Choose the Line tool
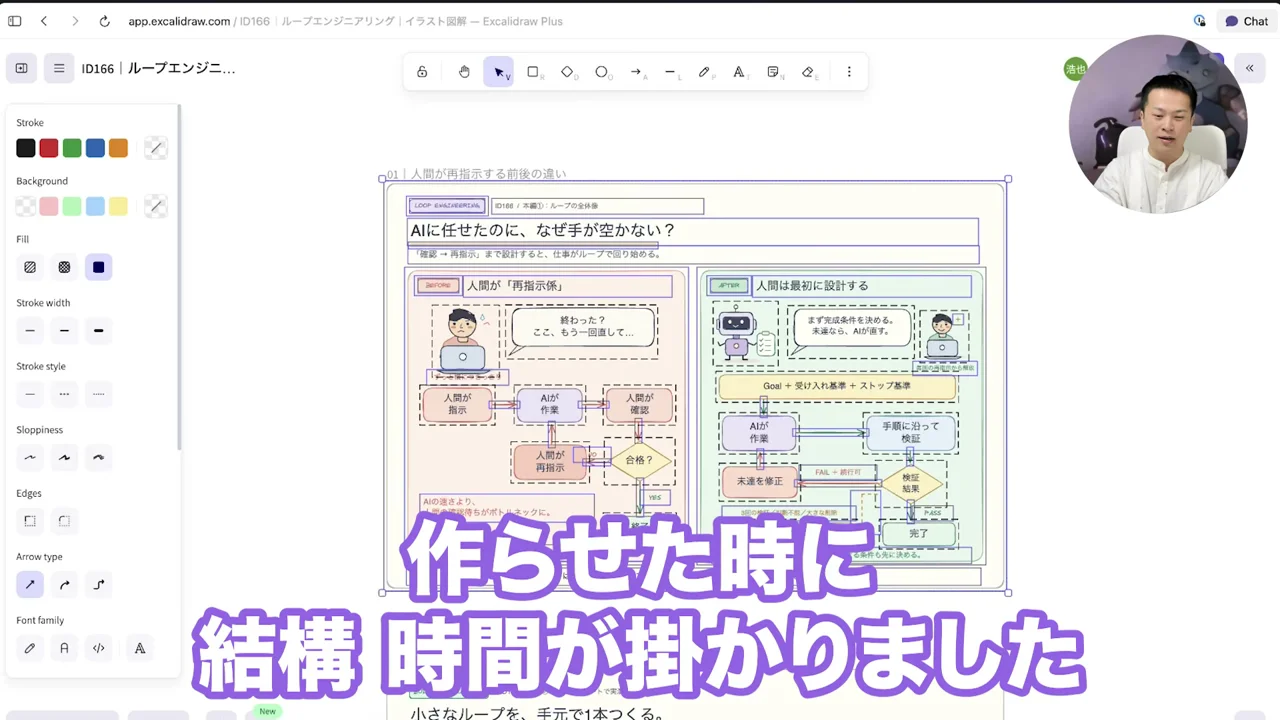The image size is (1280, 720). pyautogui.click(x=670, y=72)
